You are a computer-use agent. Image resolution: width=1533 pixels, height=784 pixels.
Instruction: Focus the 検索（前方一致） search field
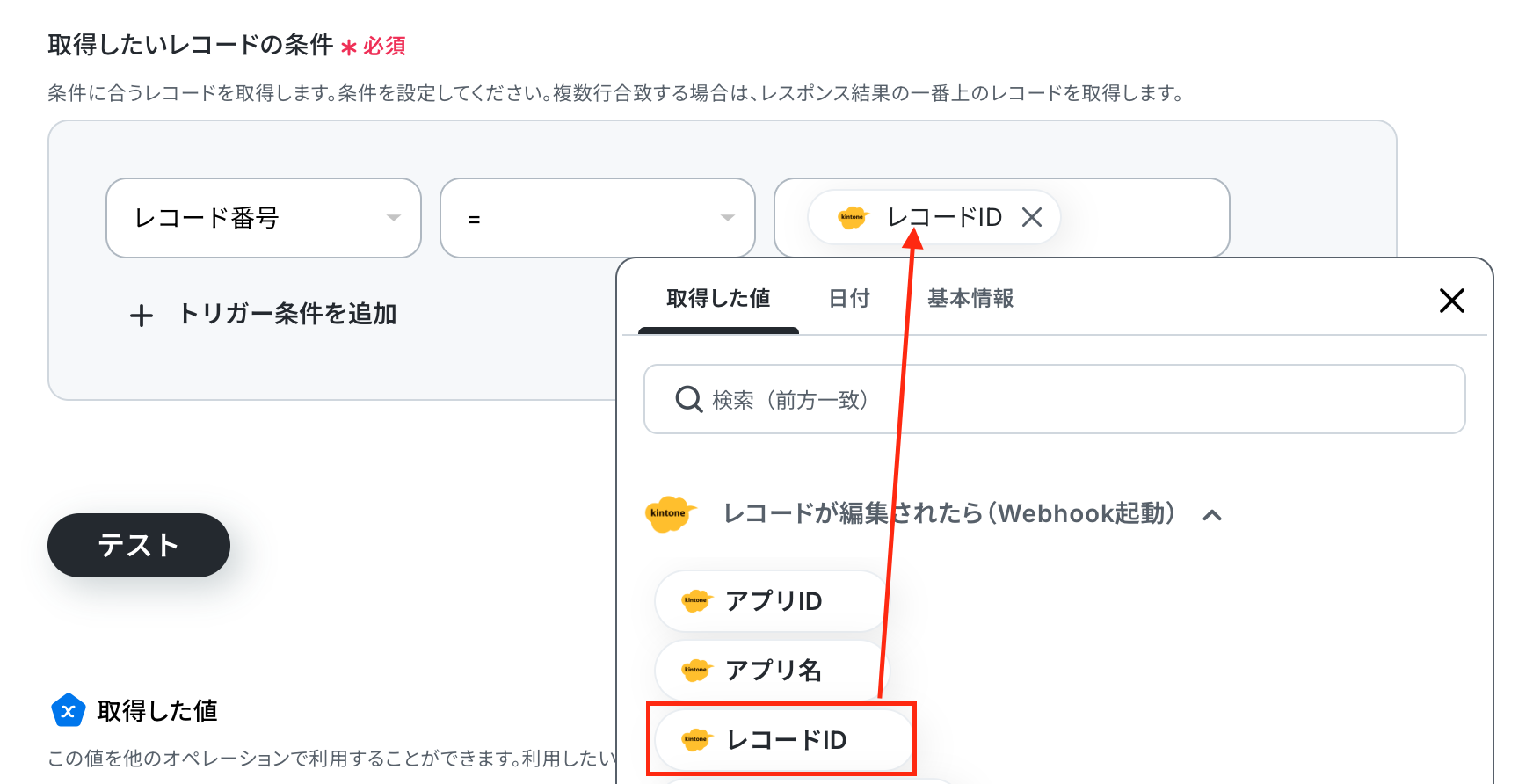point(1055,399)
